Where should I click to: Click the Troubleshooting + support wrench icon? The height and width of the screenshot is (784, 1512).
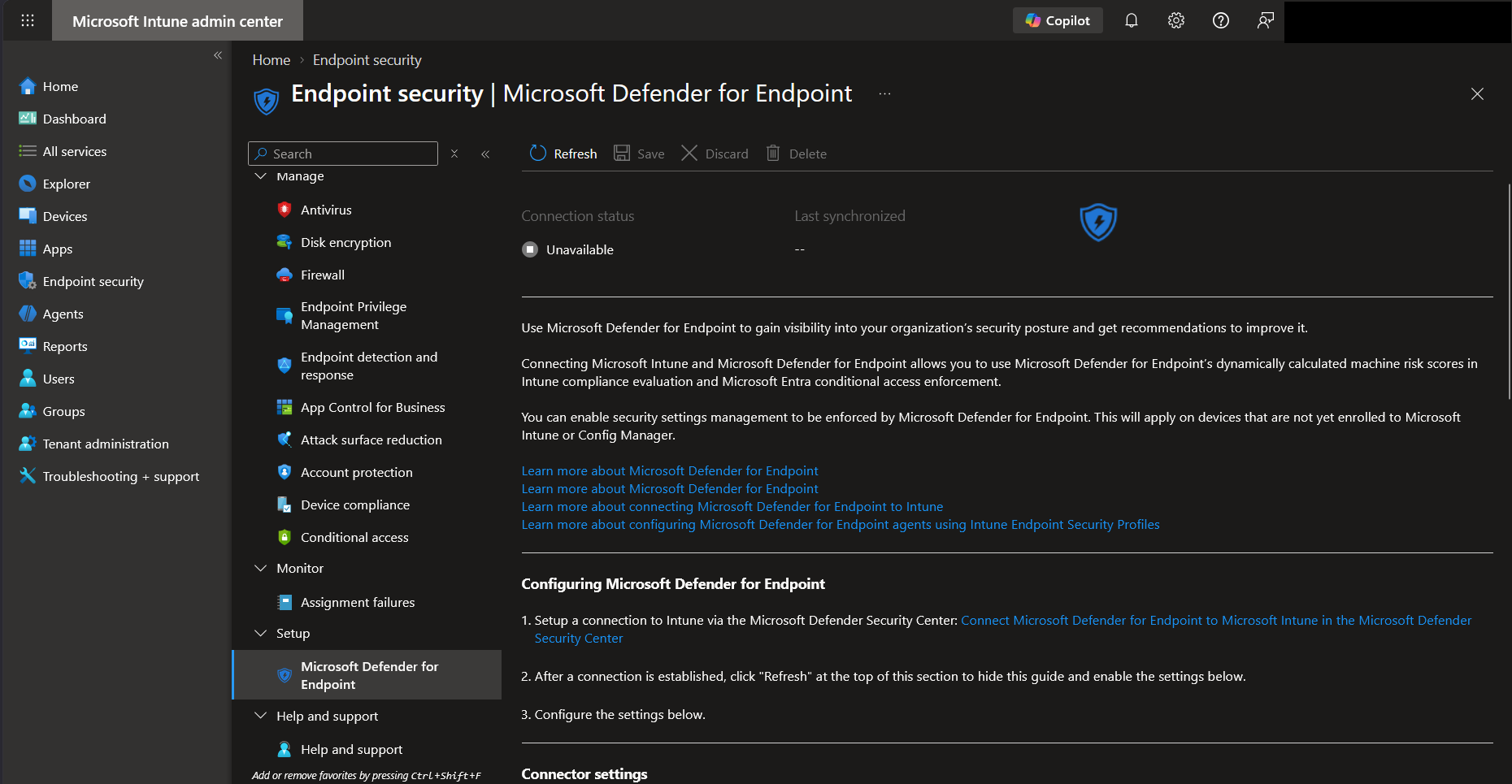pyautogui.click(x=28, y=476)
